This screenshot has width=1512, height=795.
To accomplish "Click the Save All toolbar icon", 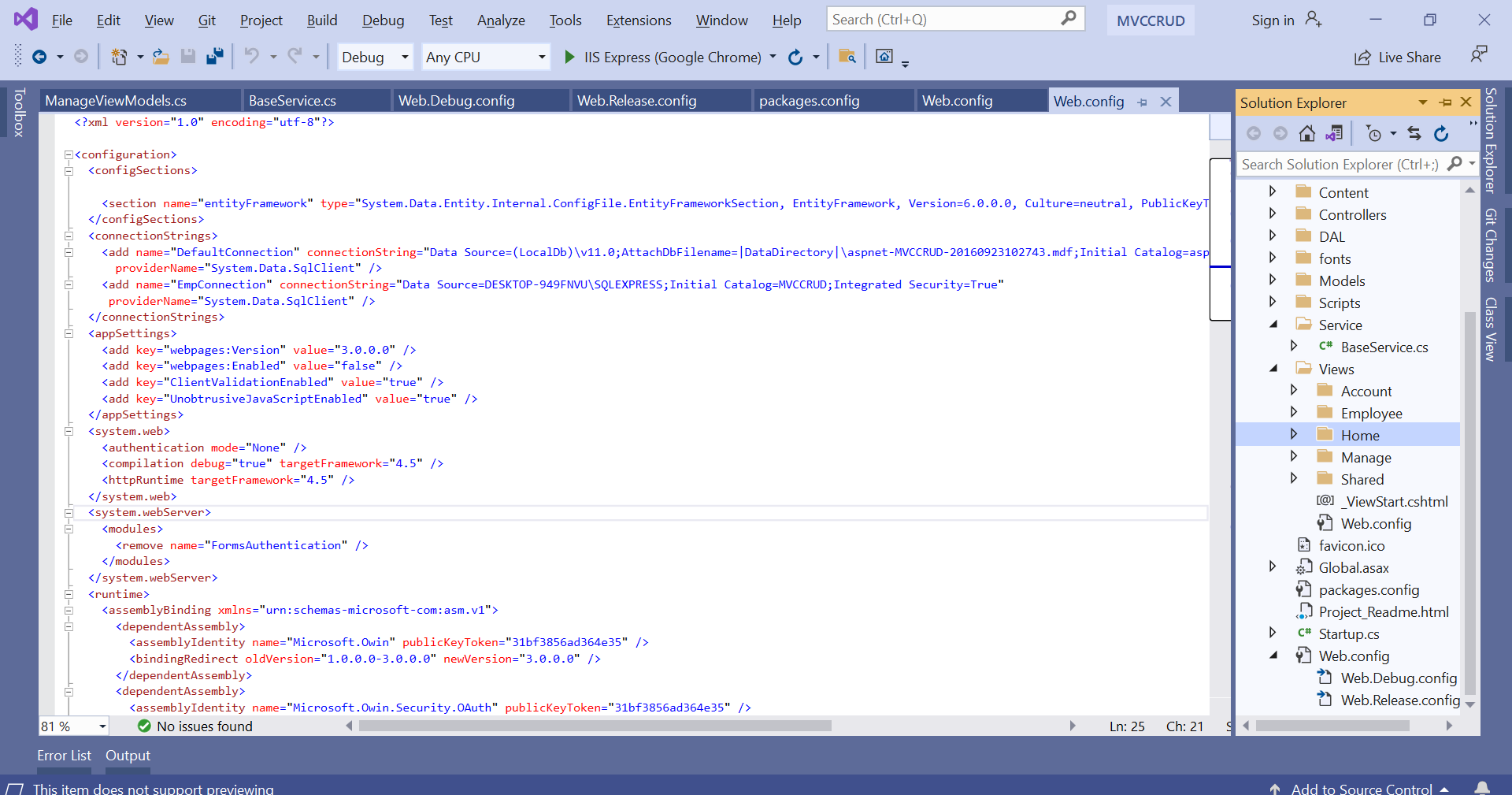I will click(x=214, y=57).
